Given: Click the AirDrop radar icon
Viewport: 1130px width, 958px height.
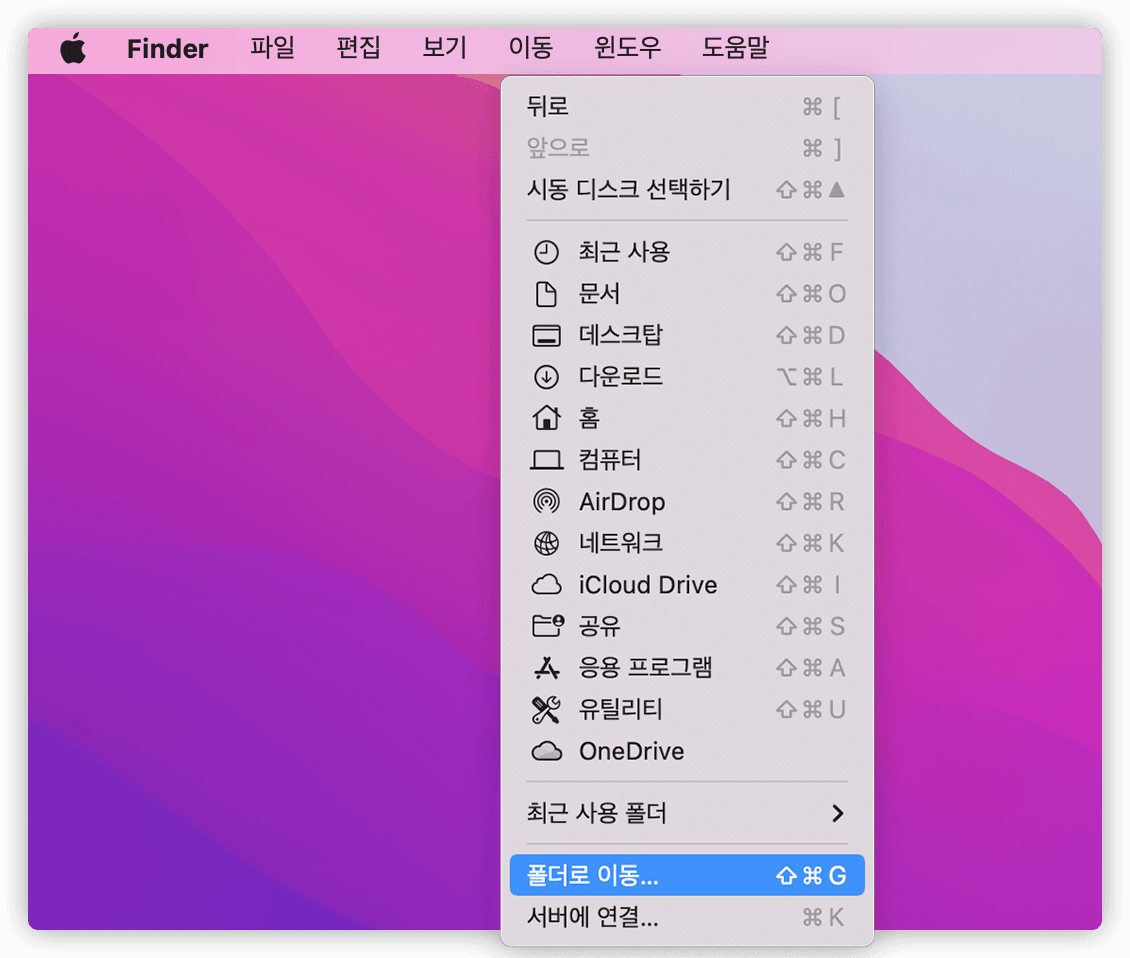Looking at the screenshot, I should coord(546,501).
